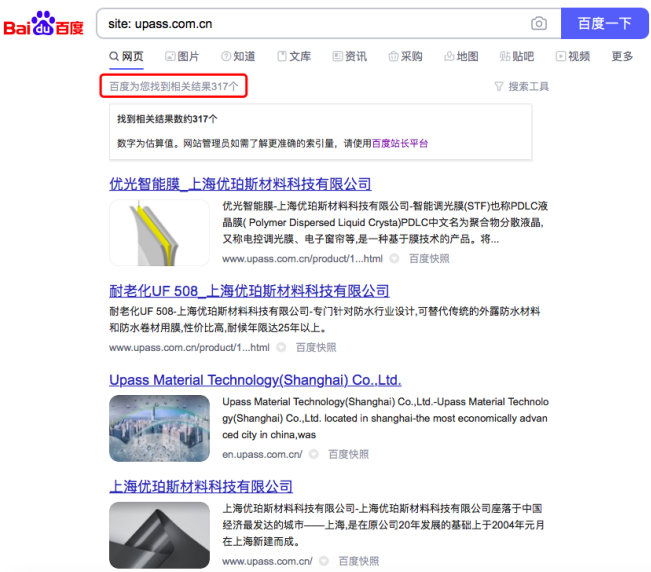
Task: Click URL www.upass.com.cn/product/1...html under 耐老化UF 508
Action: coord(189,347)
